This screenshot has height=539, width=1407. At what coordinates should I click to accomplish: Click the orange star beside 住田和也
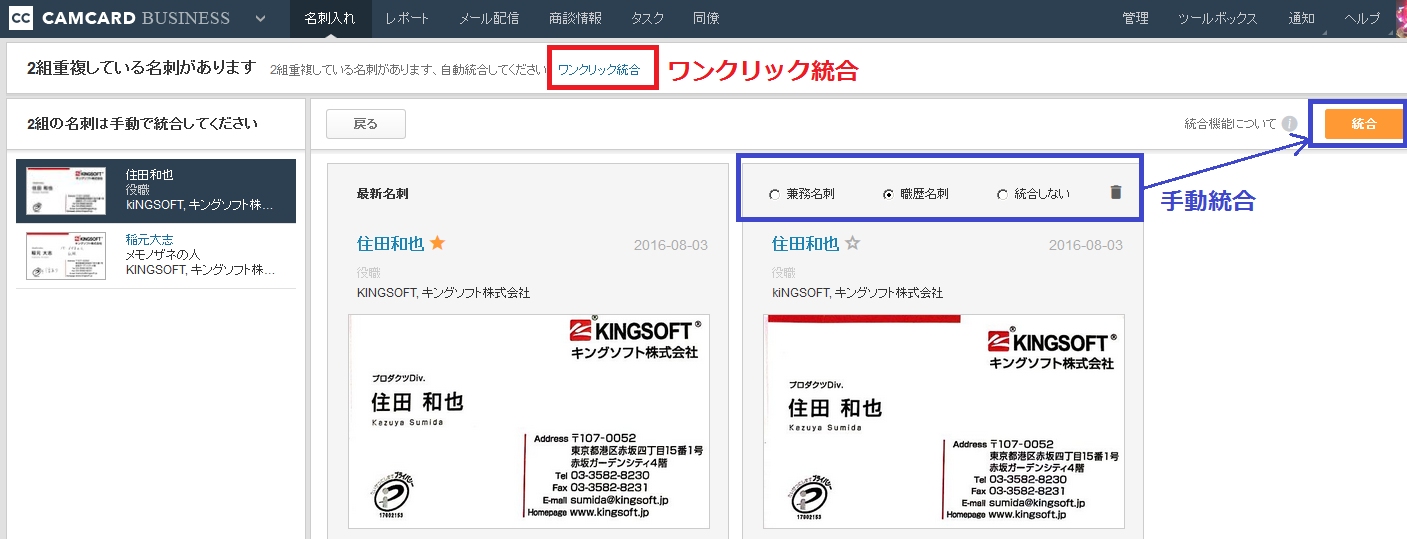(x=437, y=243)
